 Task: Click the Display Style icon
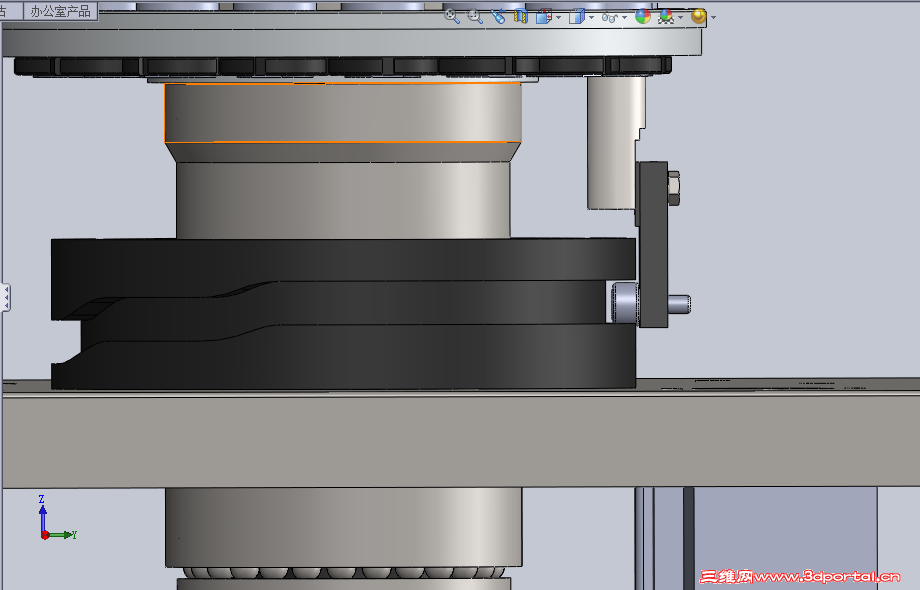[x=577, y=16]
